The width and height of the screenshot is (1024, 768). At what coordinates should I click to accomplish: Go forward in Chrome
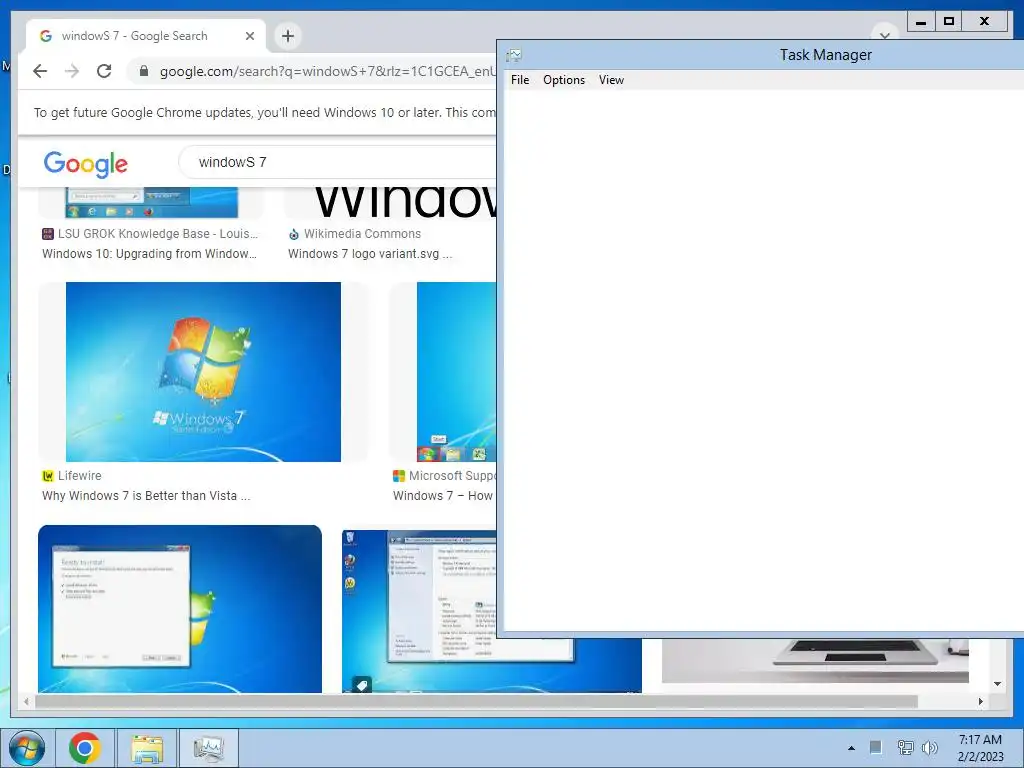72,71
